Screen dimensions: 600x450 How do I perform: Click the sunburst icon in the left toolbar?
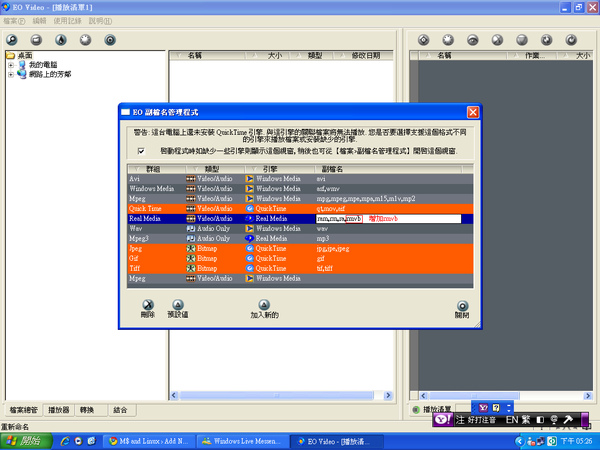85,40
